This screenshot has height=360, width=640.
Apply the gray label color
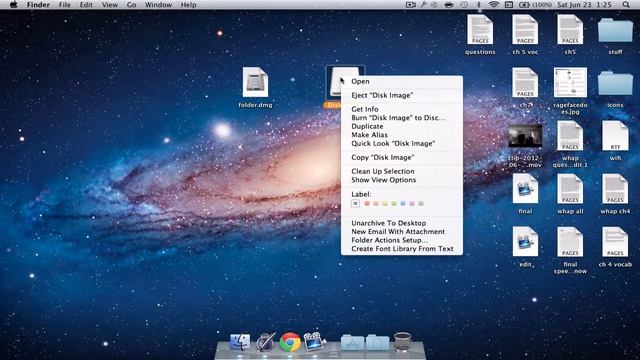(421, 203)
